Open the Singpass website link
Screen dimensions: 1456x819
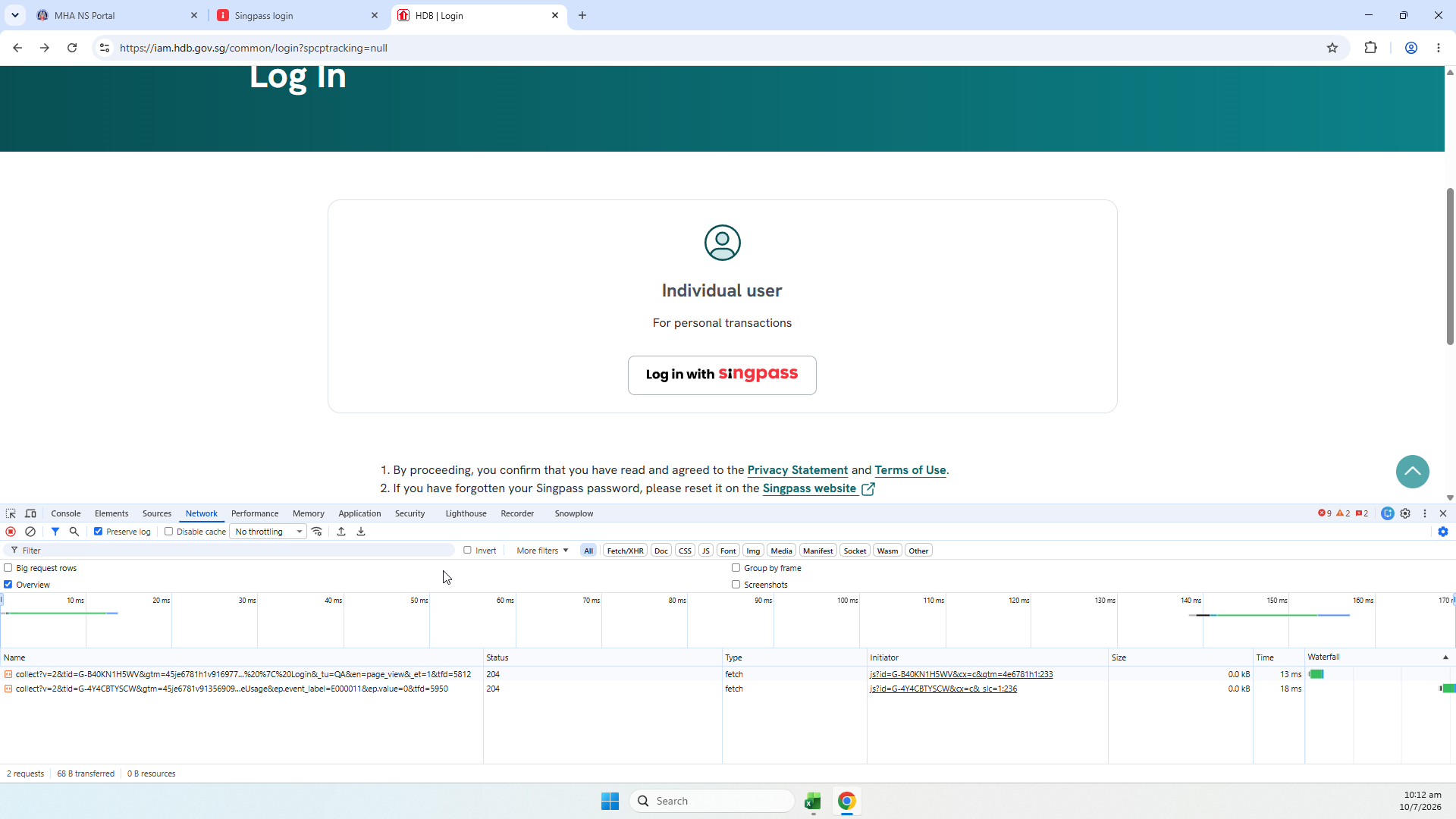click(818, 488)
